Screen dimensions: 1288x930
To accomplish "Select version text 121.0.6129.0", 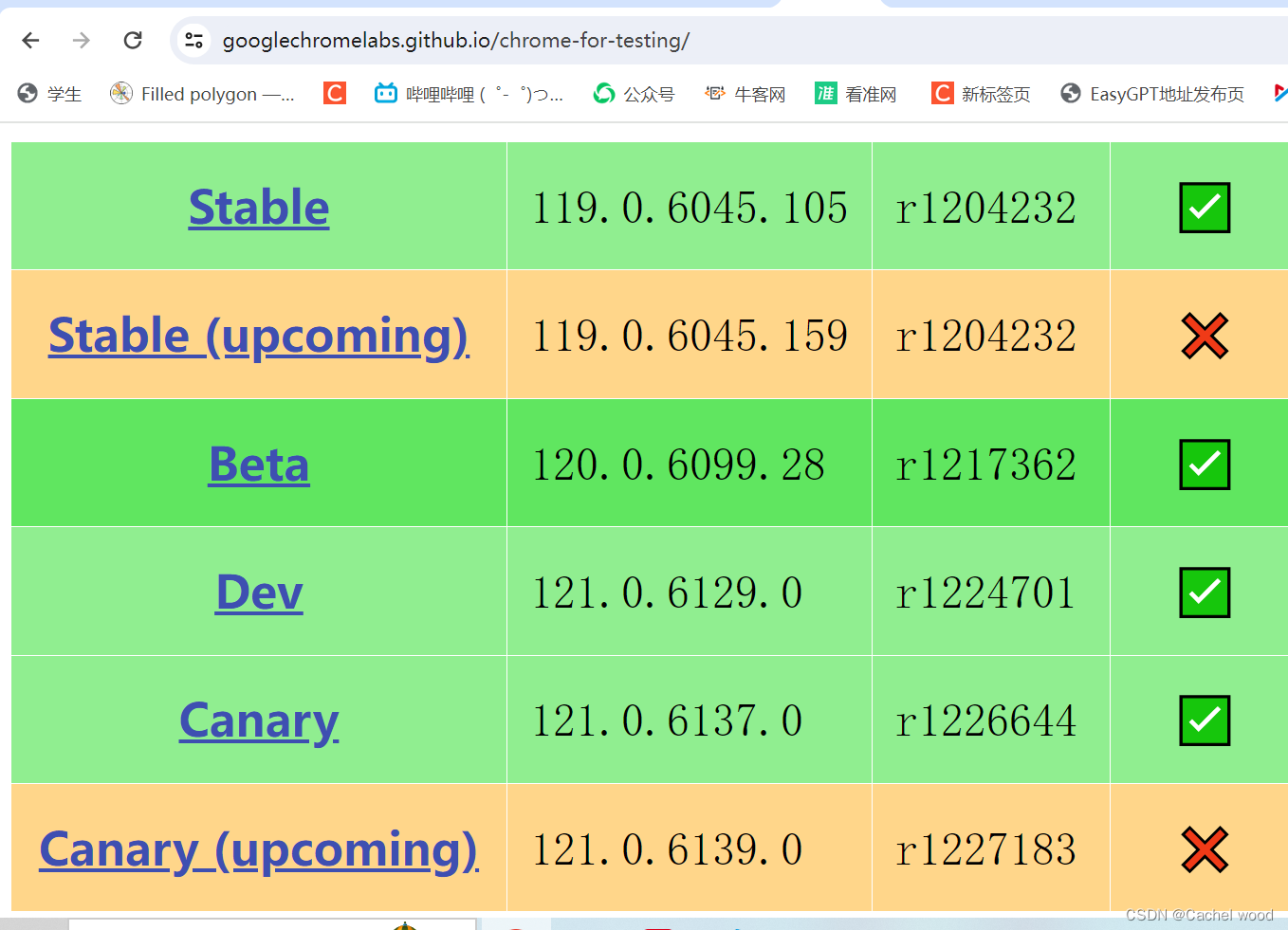I will coord(667,593).
